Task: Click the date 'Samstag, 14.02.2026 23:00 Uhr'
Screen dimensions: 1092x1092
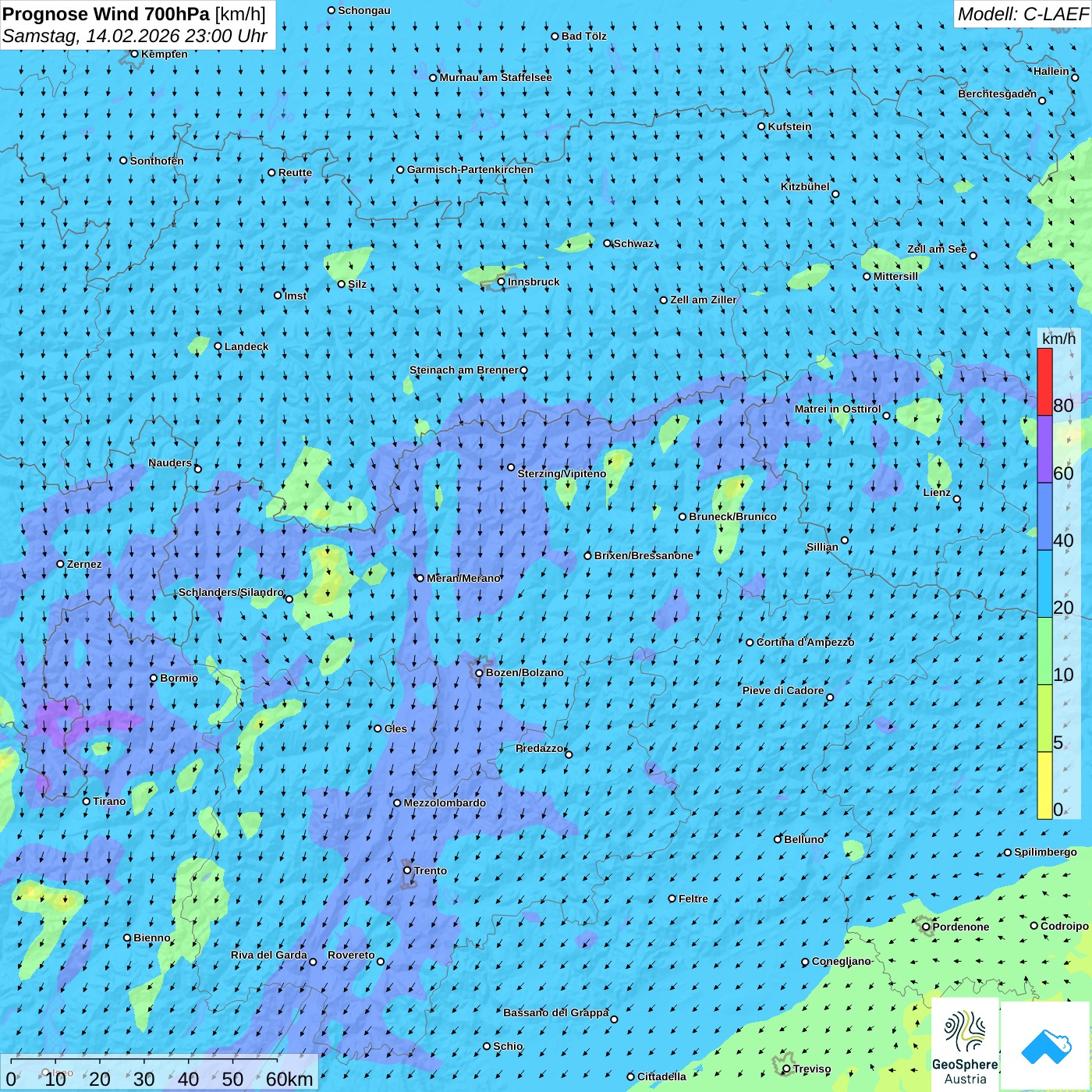Action: point(135,36)
